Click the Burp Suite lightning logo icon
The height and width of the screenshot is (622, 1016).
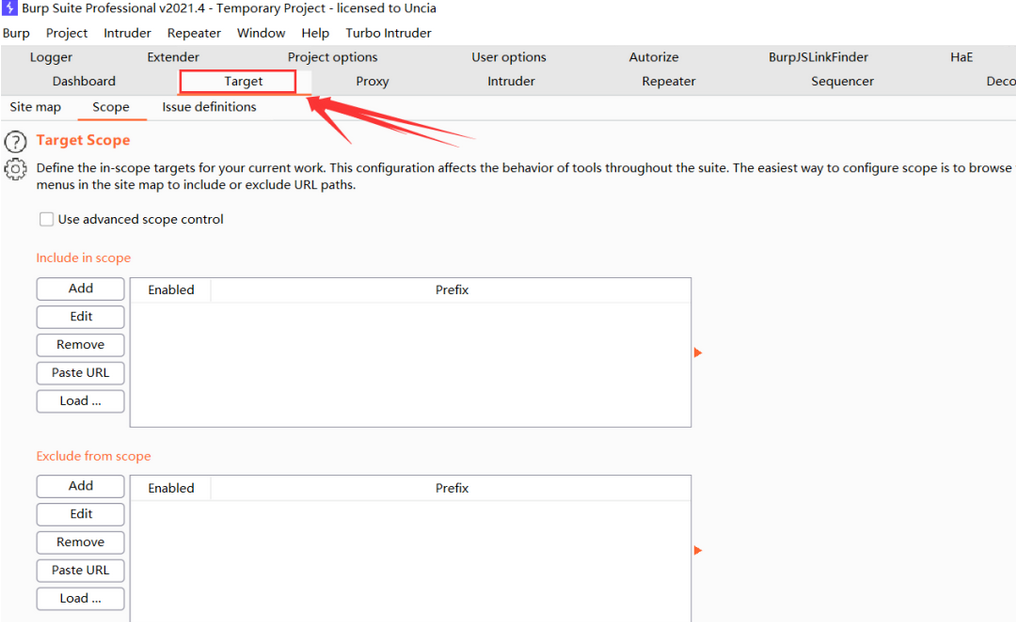pos(10,8)
